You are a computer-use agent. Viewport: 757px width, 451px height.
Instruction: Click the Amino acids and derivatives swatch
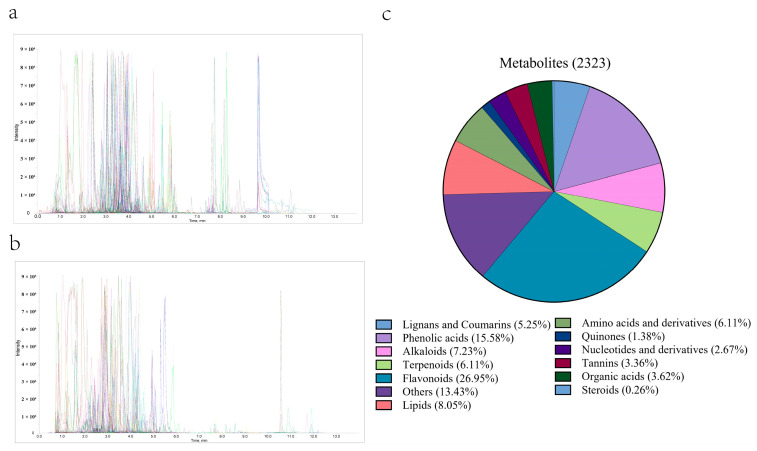[x=563, y=323]
